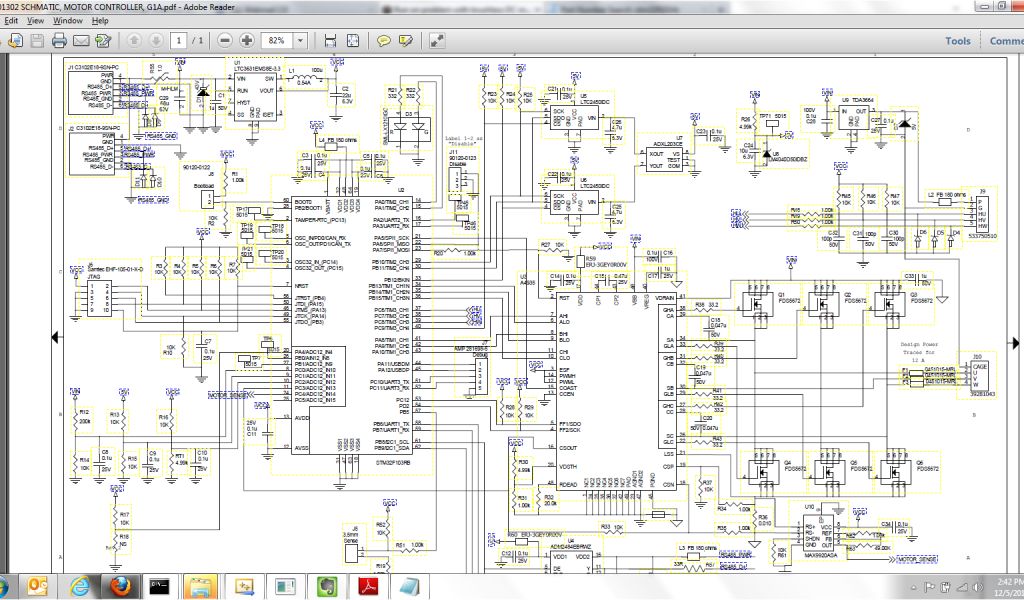Open the Help menu
Screen dimensions: 1024x600
(x=100, y=20)
